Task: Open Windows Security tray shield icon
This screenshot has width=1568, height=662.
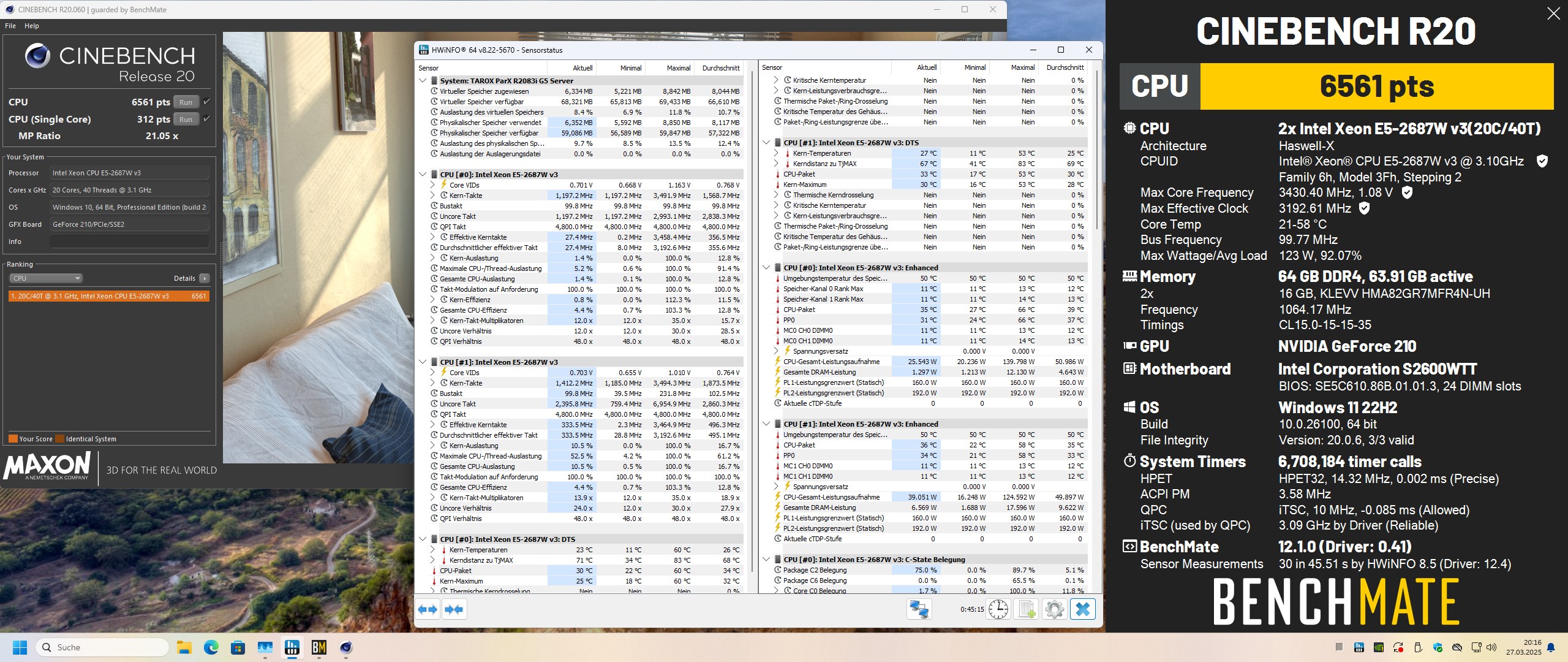Action: click(x=1438, y=647)
